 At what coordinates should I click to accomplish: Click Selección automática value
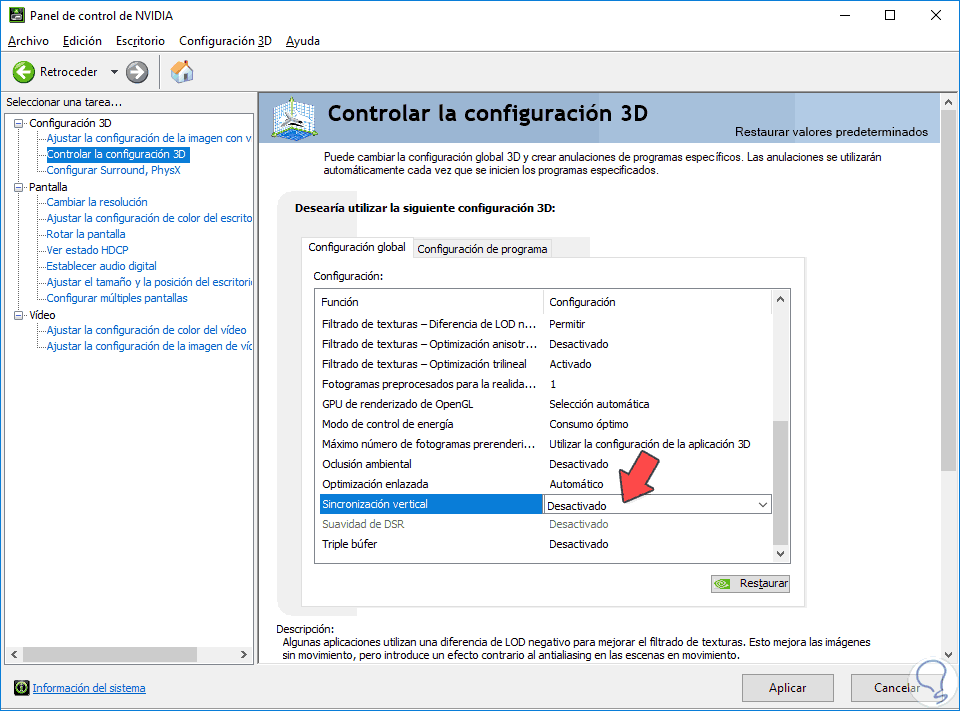coord(599,404)
